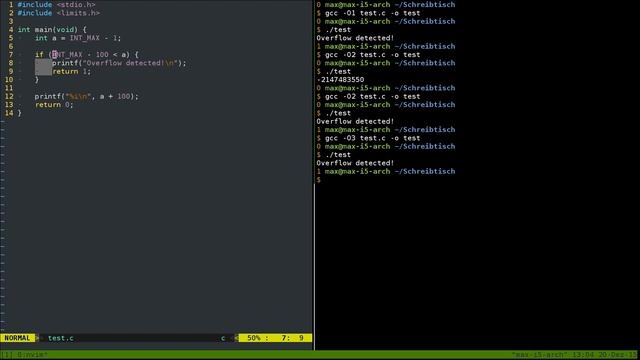Click the highlighted cursor character on line 7

[x=54, y=55]
